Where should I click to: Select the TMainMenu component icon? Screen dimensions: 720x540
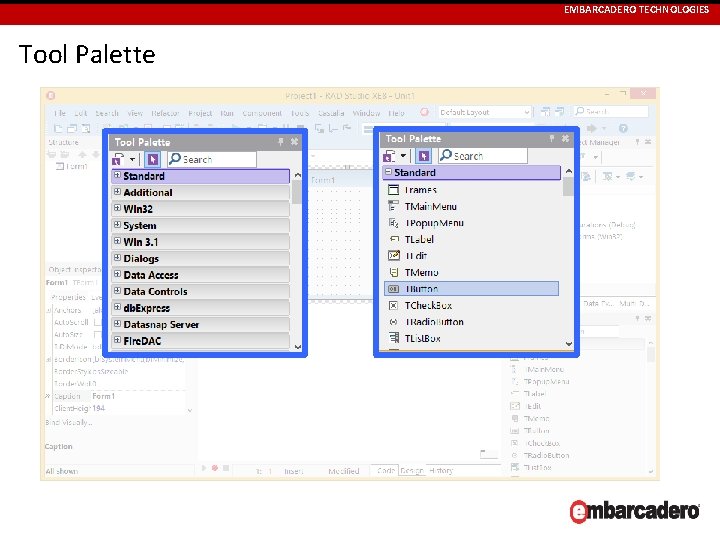[394, 206]
